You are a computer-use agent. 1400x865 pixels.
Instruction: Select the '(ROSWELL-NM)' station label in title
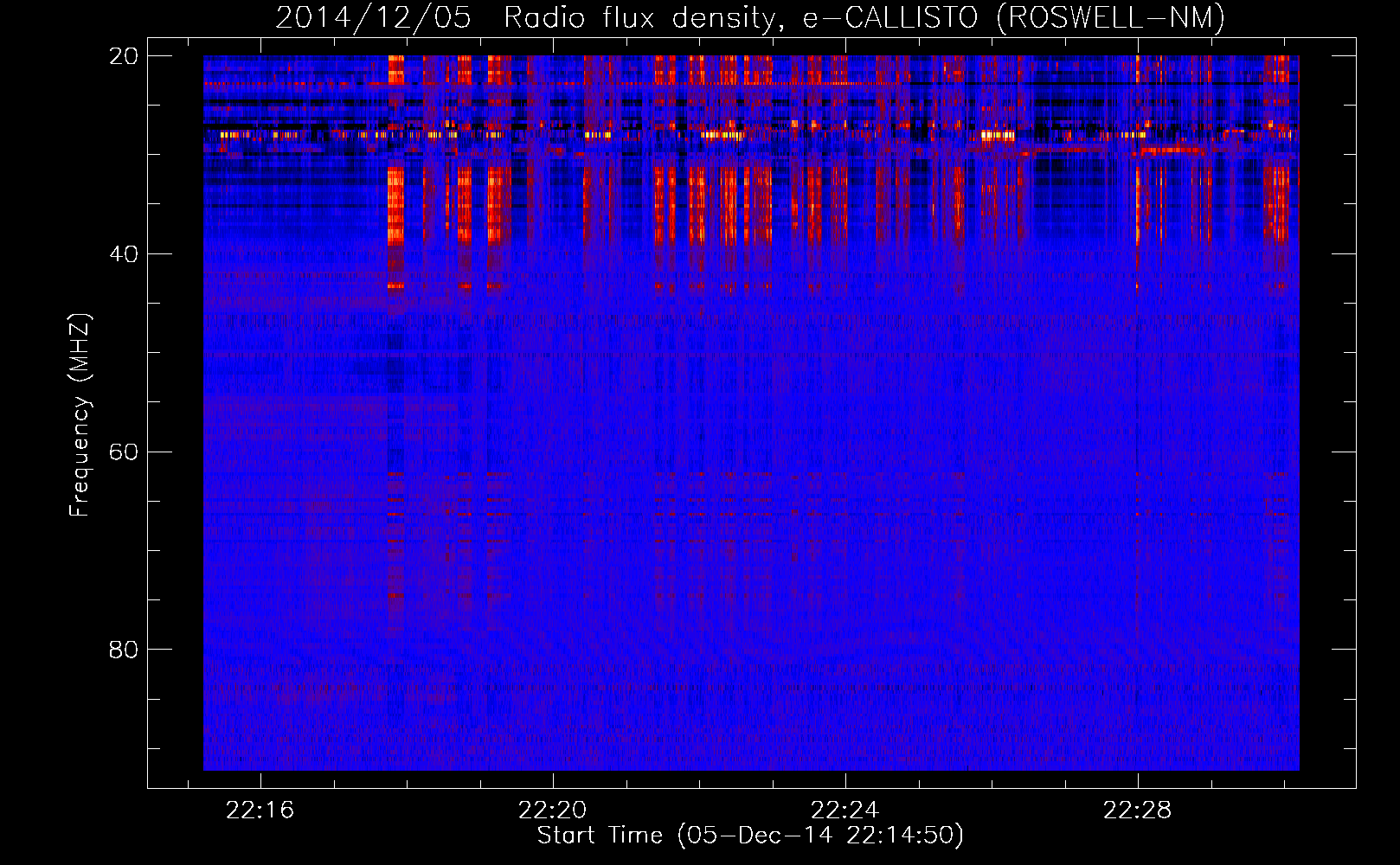coord(1110,17)
